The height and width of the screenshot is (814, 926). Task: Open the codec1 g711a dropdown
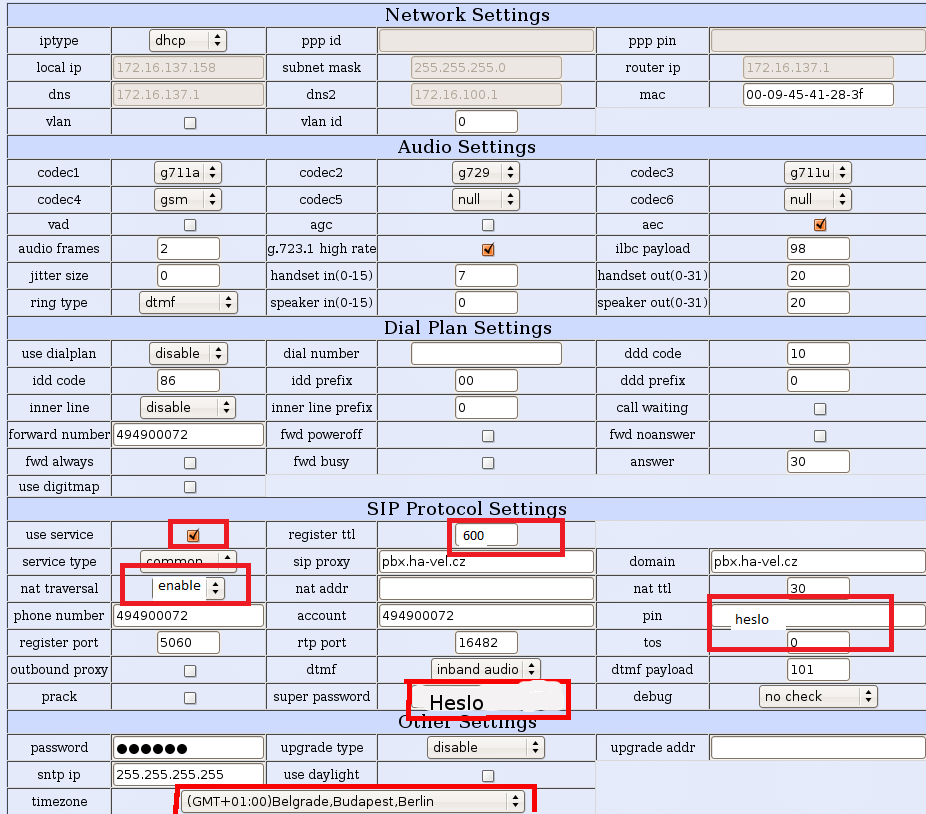pyautogui.click(x=188, y=173)
